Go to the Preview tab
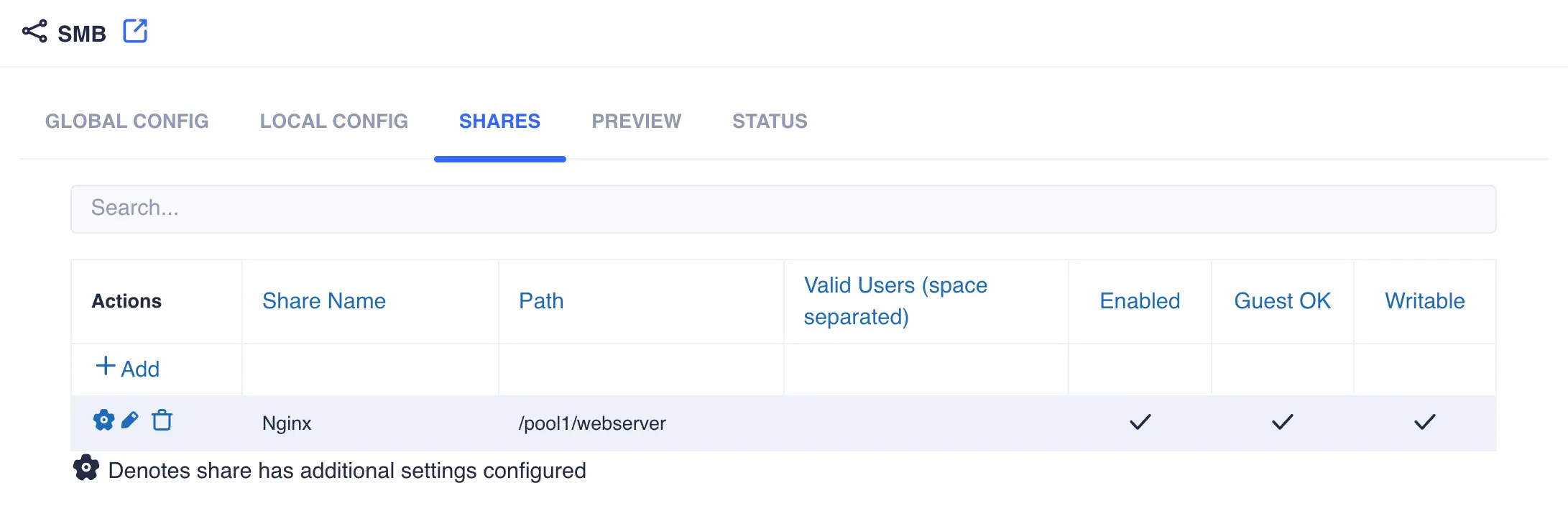Screen dimensions: 1568x529 [x=636, y=121]
